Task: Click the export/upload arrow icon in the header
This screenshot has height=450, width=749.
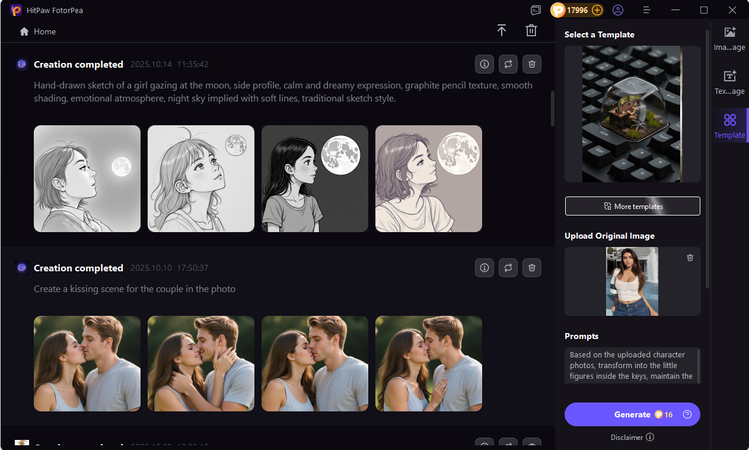Action: point(501,31)
